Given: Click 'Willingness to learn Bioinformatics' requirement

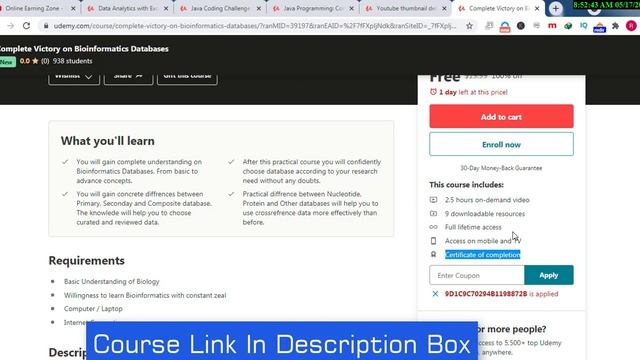Looking at the screenshot, I should 145,295.
